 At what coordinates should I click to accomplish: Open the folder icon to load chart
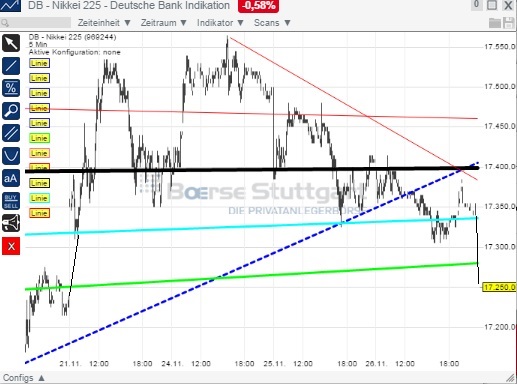point(495,23)
